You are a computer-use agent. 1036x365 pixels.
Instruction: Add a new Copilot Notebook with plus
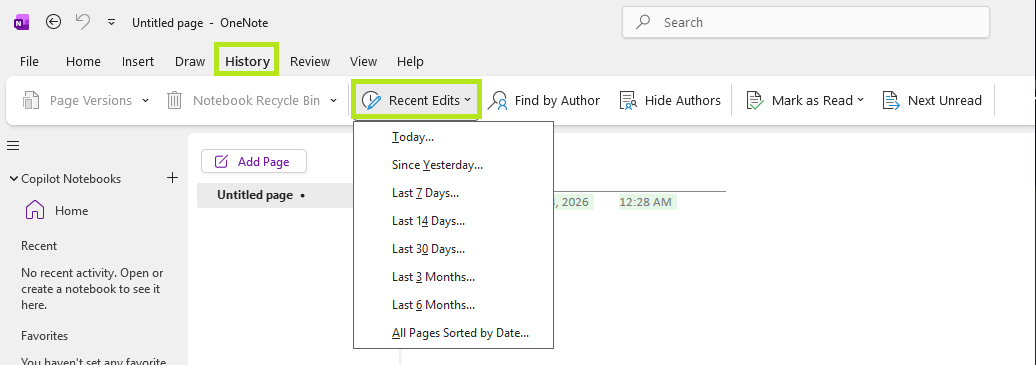[x=172, y=178]
